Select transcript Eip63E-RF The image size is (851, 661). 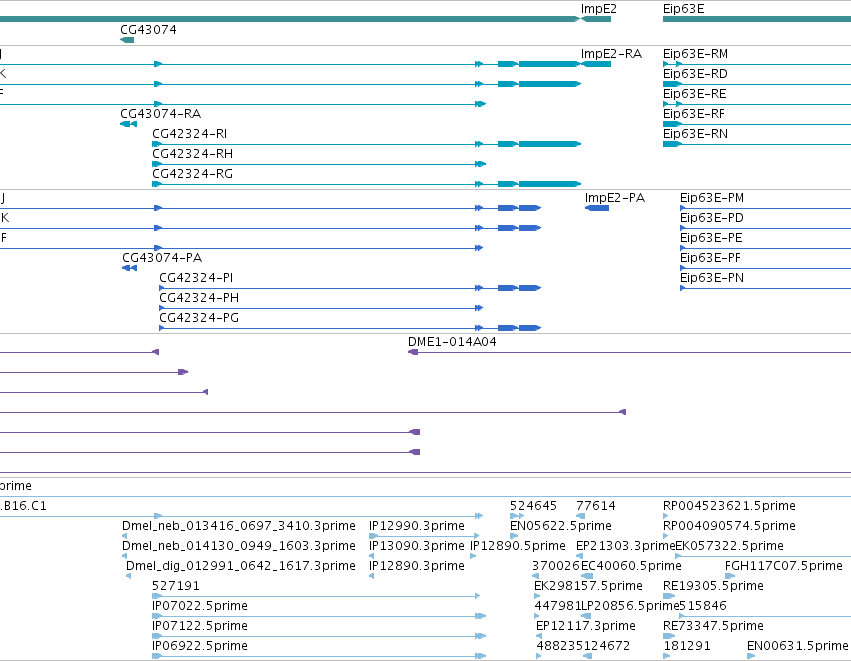pos(694,114)
